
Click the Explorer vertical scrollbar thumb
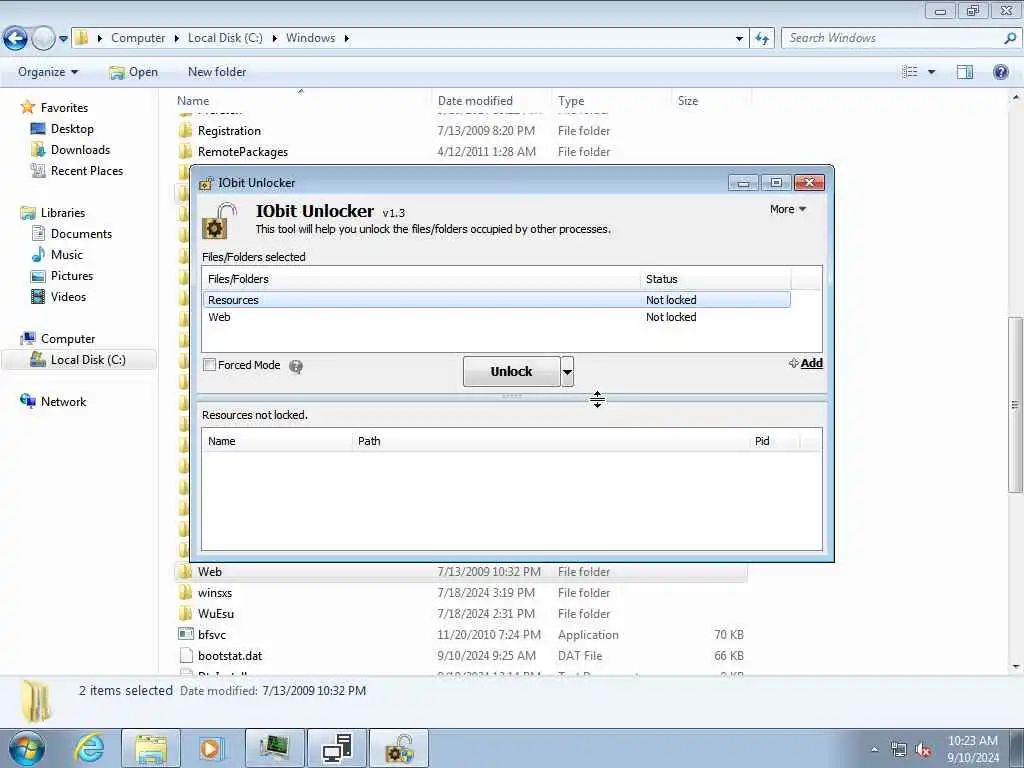[x=1014, y=405]
